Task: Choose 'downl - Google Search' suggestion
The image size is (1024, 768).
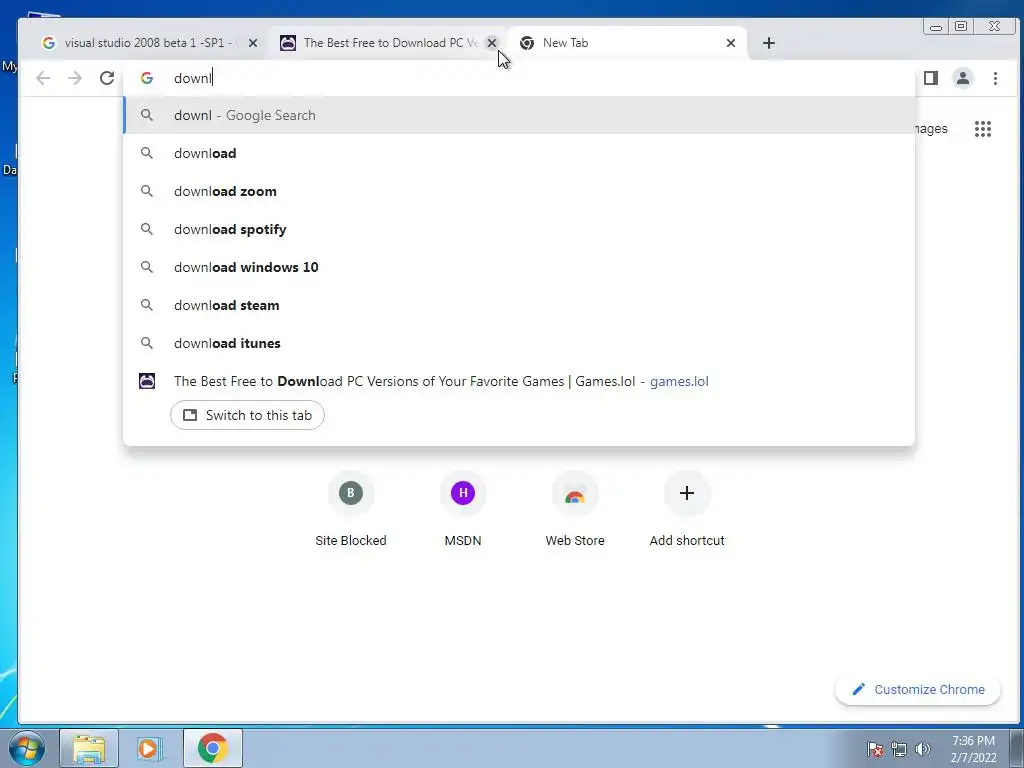Action: (x=519, y=116)
